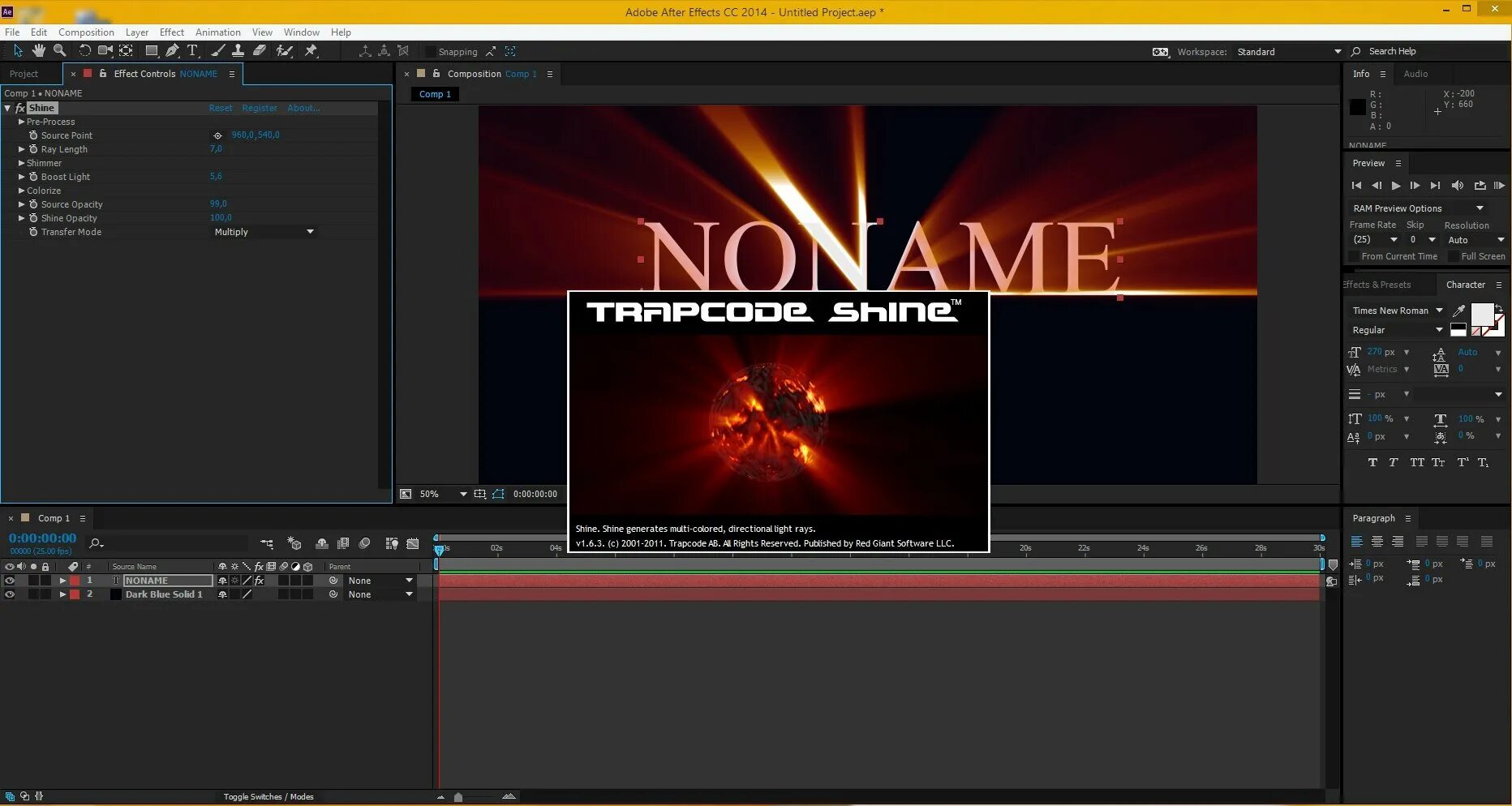Open the Regular font style dropdown

point(1397,330)
